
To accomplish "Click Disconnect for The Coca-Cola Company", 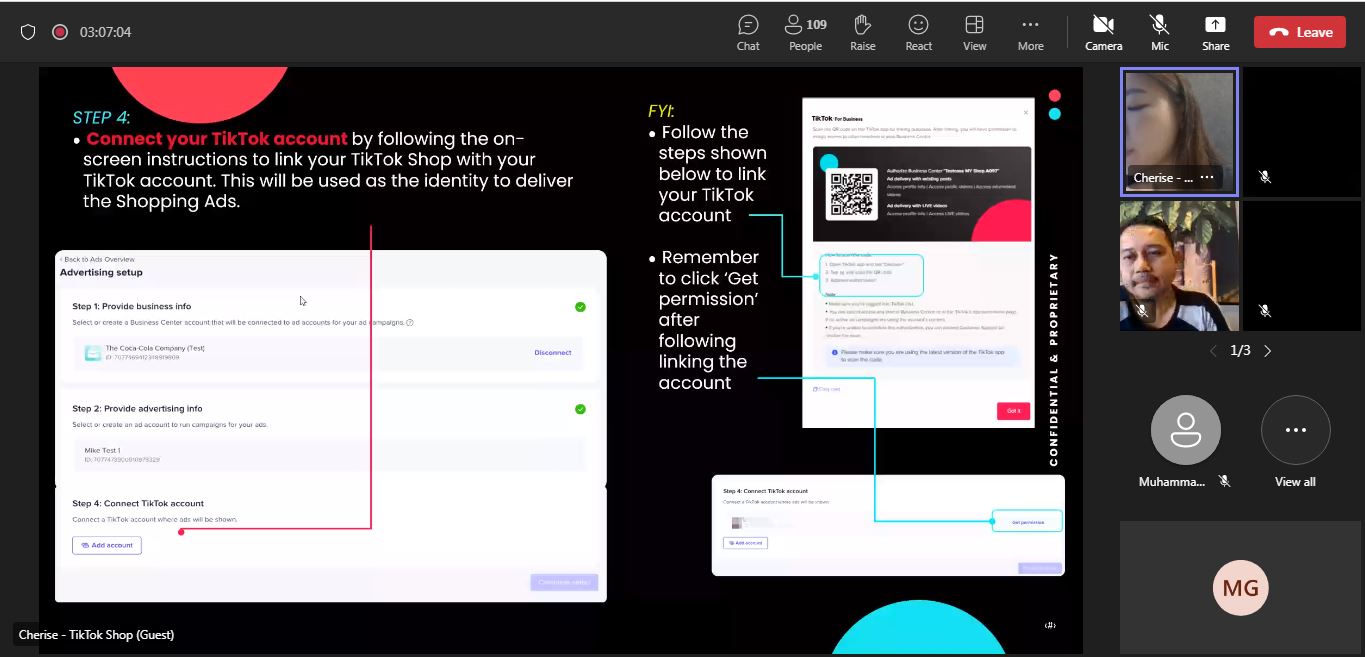I will click(x=553, y=353).
